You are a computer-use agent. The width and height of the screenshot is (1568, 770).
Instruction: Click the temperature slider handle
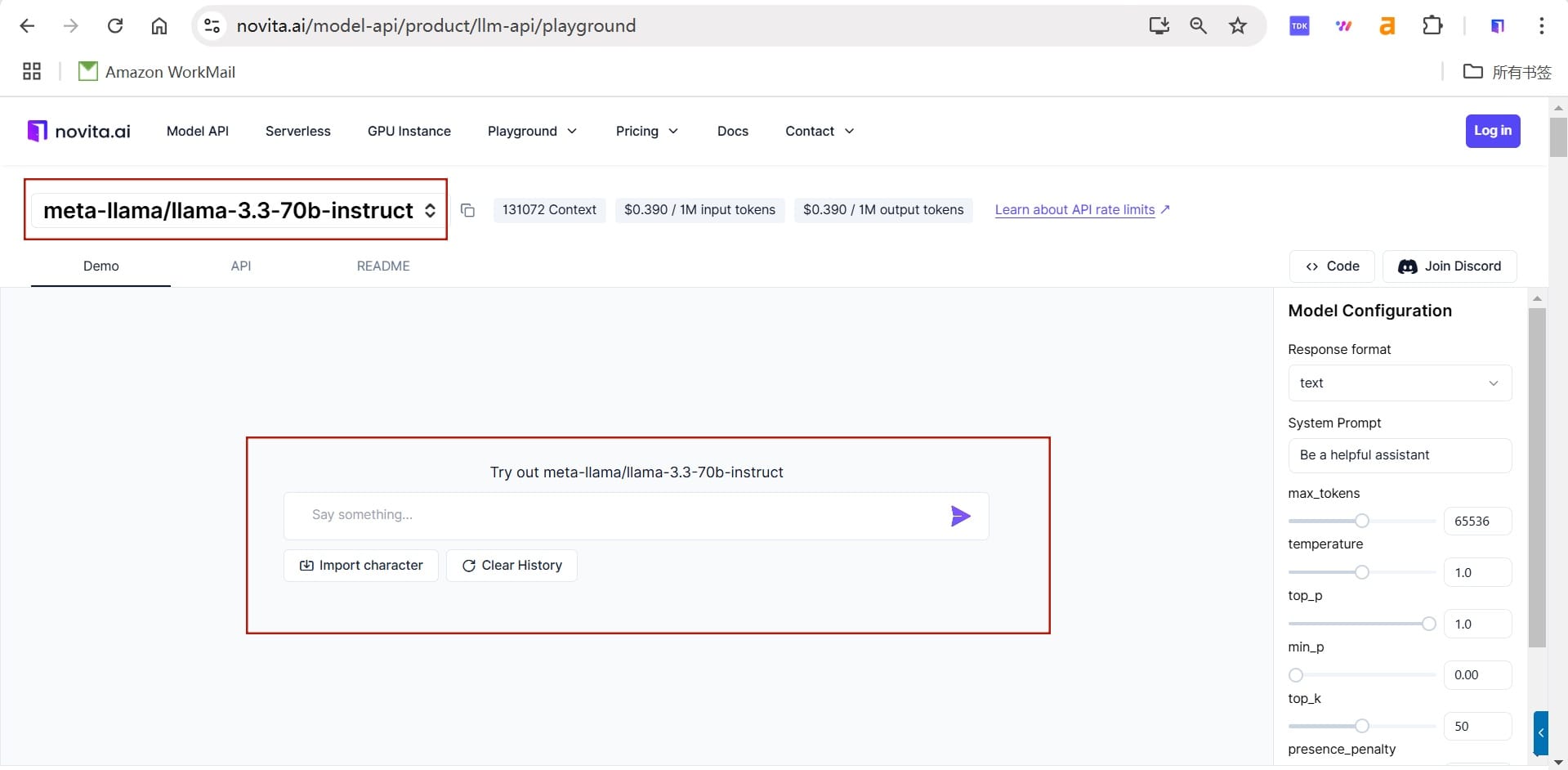click(x=1361, y=572)
